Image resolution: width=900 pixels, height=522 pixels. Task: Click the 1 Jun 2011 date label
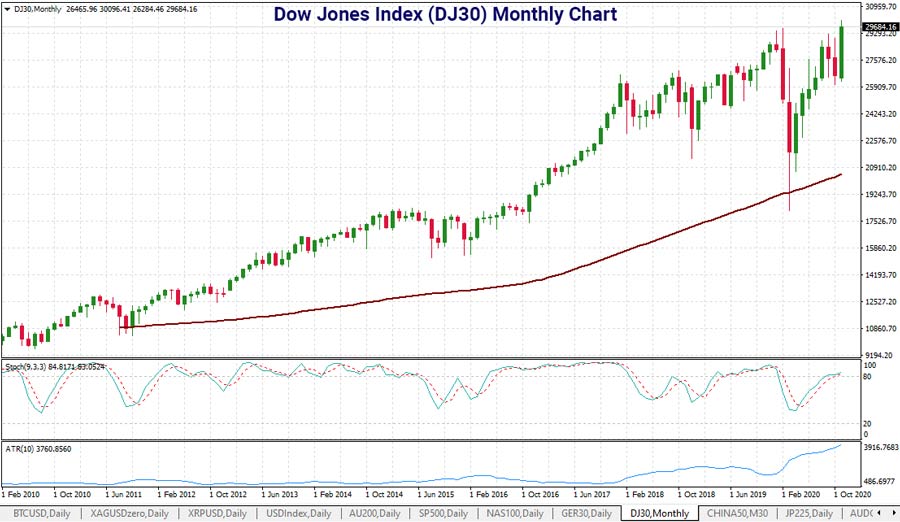tap(123, 494)
